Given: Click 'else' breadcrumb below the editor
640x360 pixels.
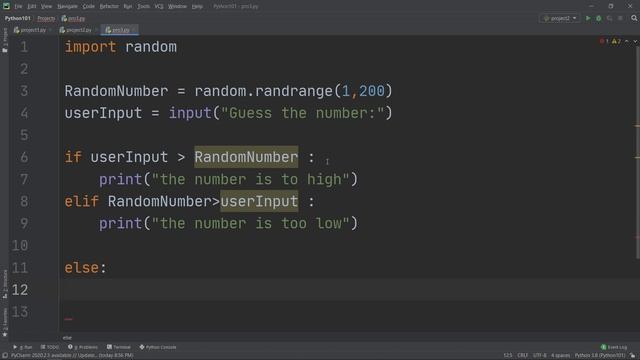Looking at the screenshot, I should point(67,338).
